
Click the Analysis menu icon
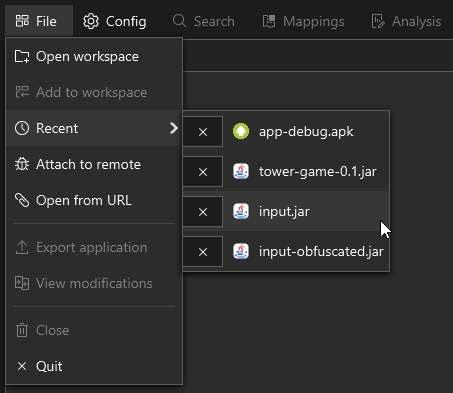[378, 21]
